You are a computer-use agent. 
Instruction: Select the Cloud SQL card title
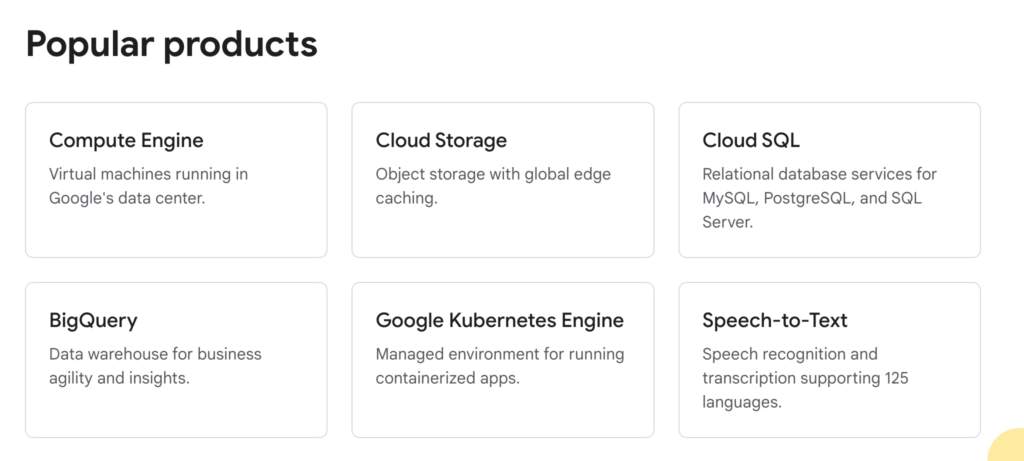[x=751, y=140]
